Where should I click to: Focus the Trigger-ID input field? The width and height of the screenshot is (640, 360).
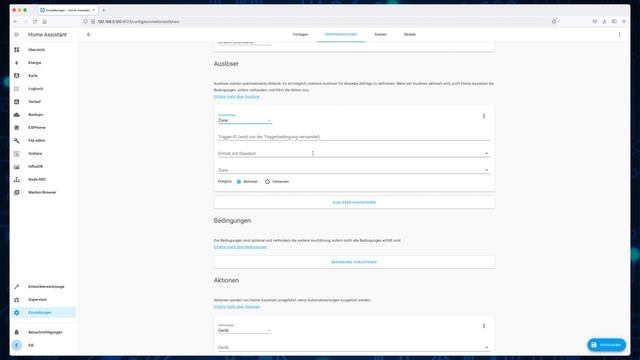tap(354, 137)
